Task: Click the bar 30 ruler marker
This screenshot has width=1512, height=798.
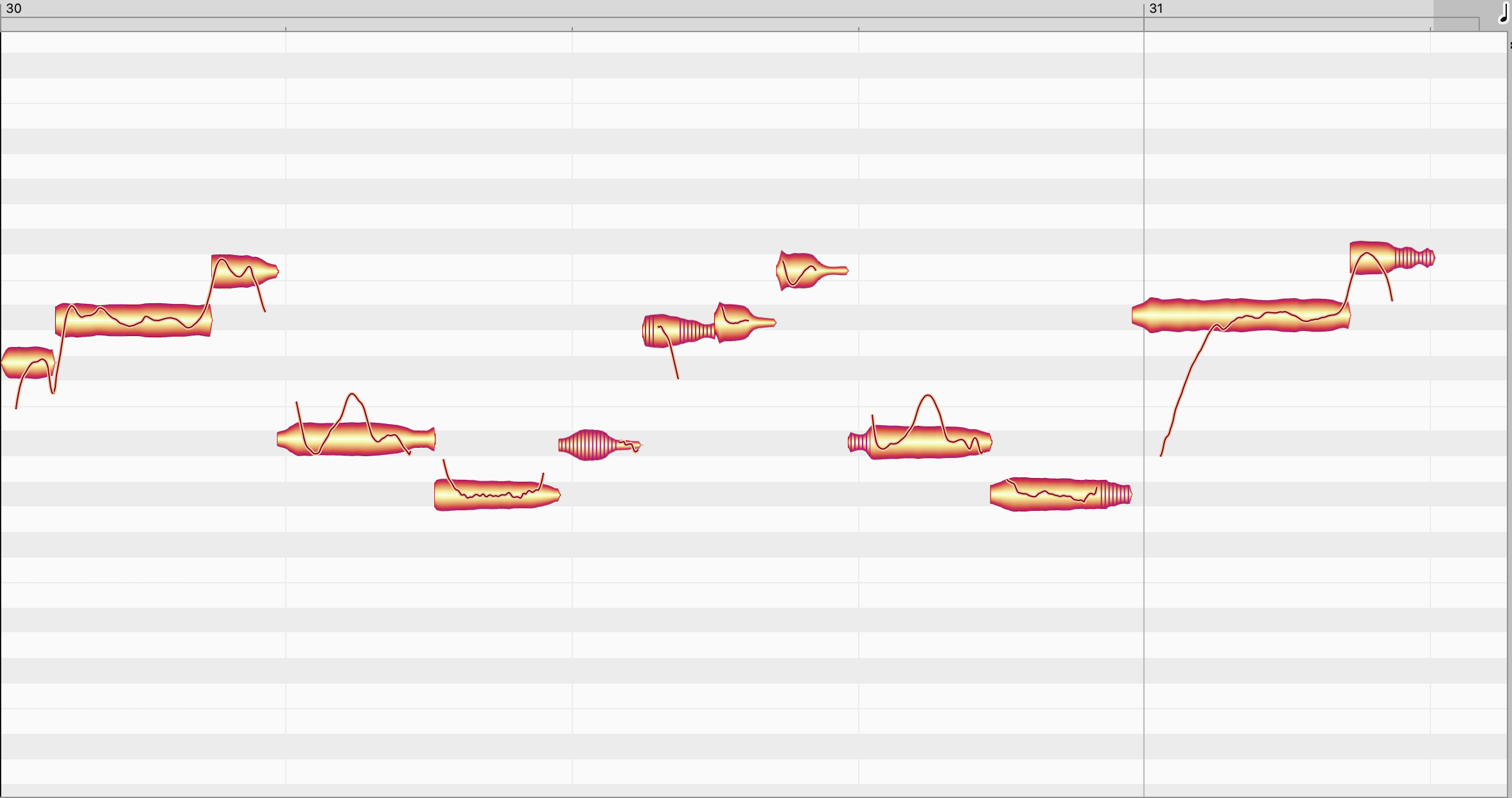Action: 13,8
